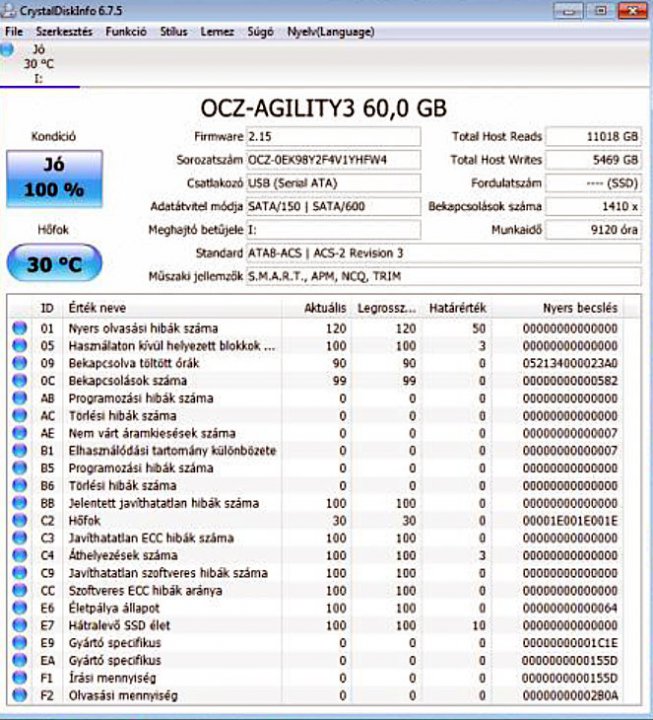Open the Szerkesztés menu
The width and height of the screenshot is (653, 720).
point(64,32)
